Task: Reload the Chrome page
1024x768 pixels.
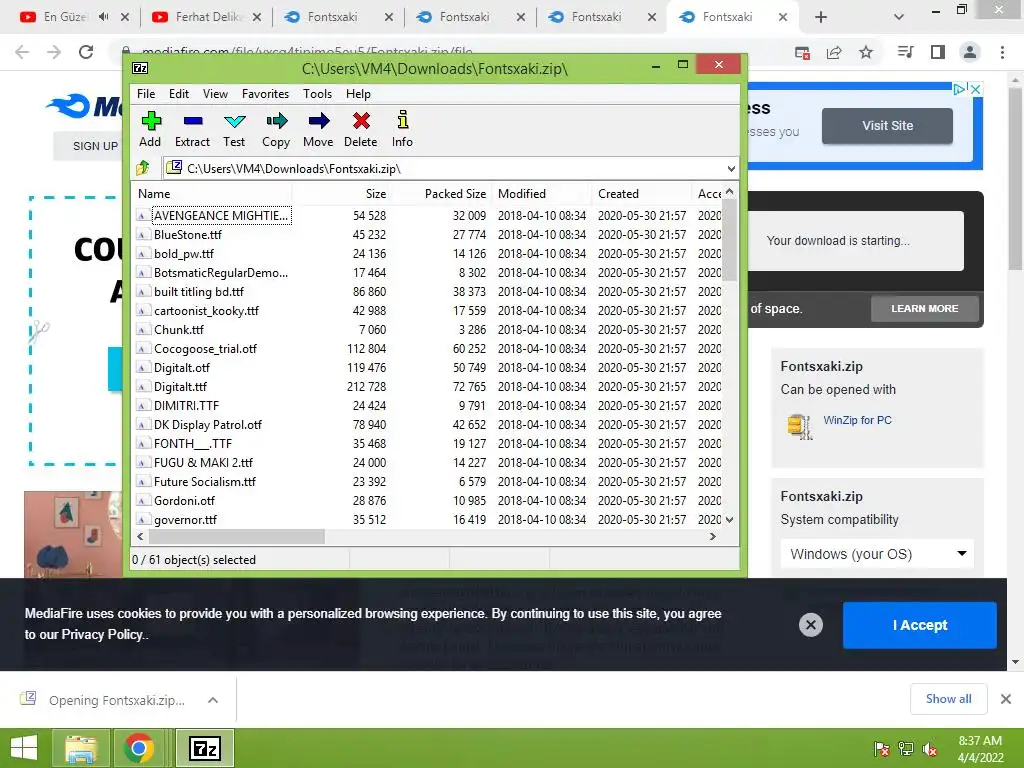Action: point(86,52)
